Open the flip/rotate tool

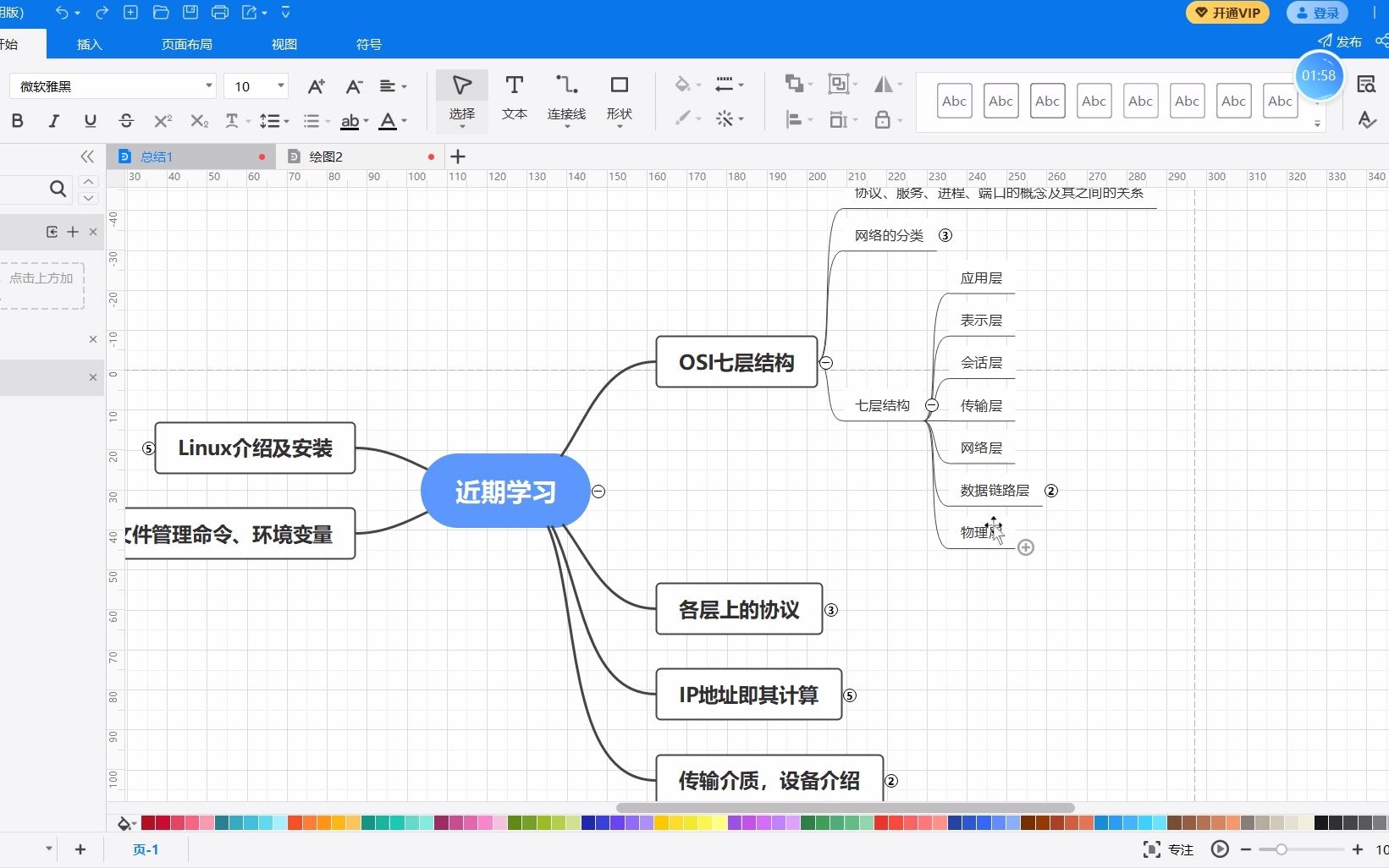(x=883, y=84)
